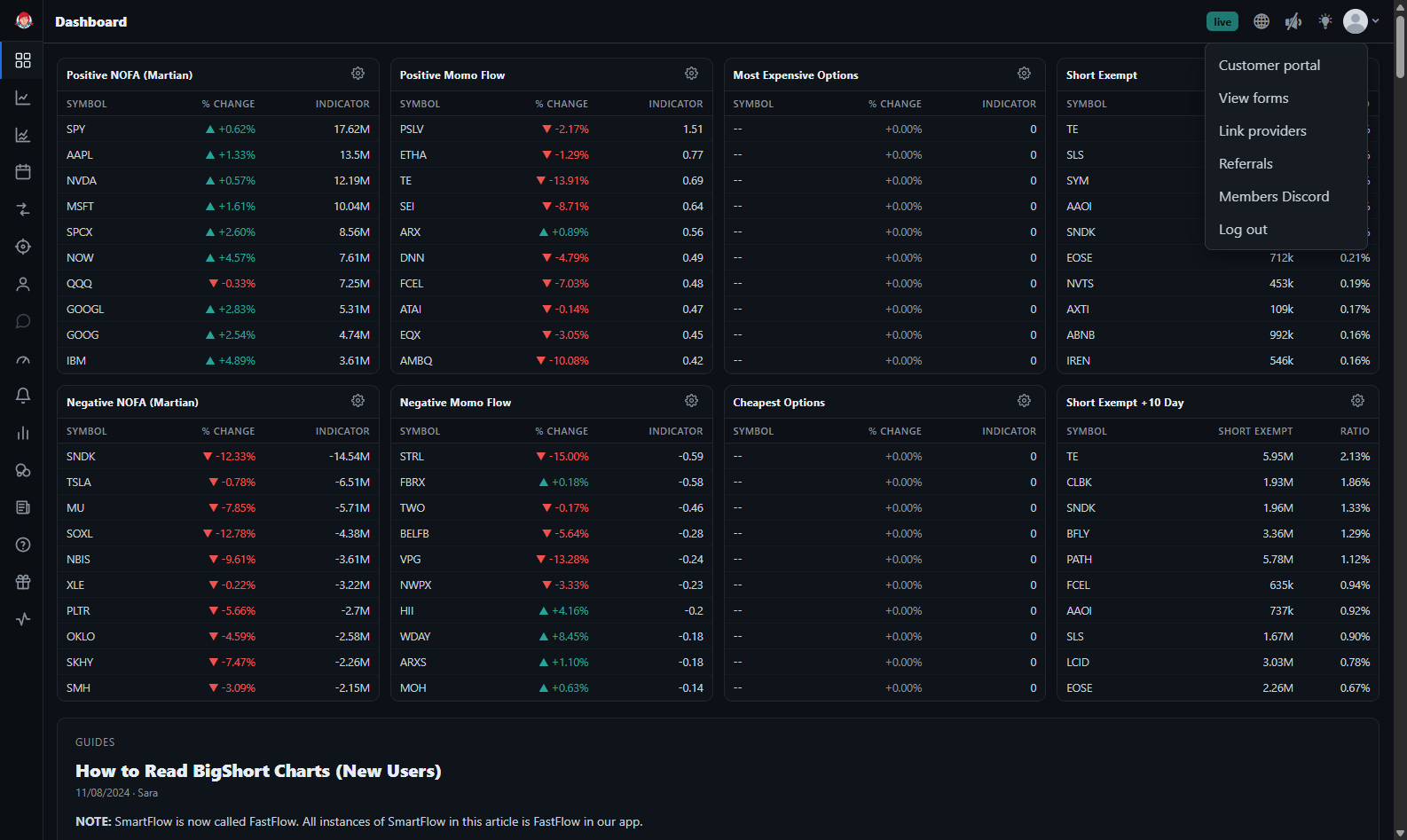This screenshot has width=1407, height=840.
Task: Open the chat bubble sidebar icon
Action: click(x=23, y=321)
